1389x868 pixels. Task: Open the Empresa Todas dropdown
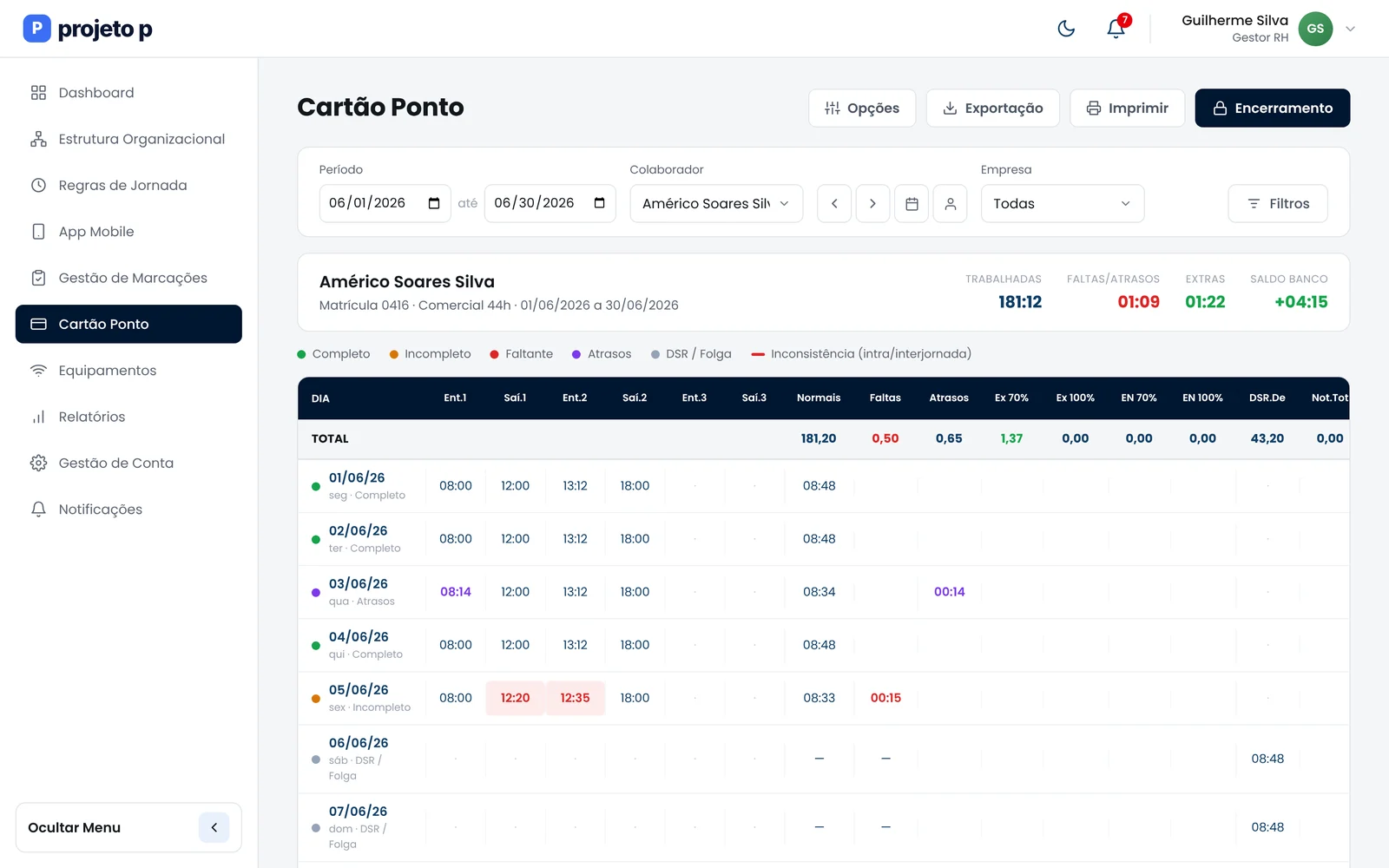click(x=1063, y=203)
